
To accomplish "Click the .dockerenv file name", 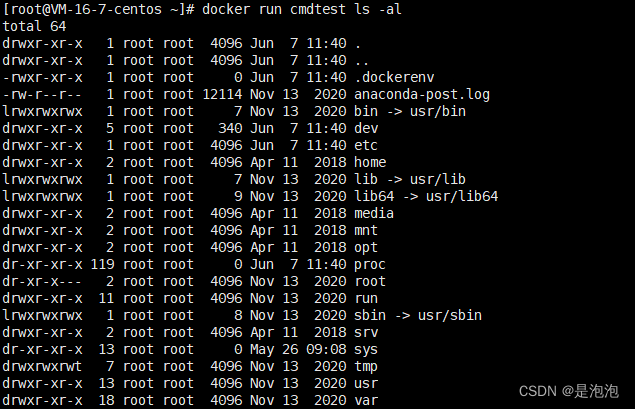I will 394,77.
